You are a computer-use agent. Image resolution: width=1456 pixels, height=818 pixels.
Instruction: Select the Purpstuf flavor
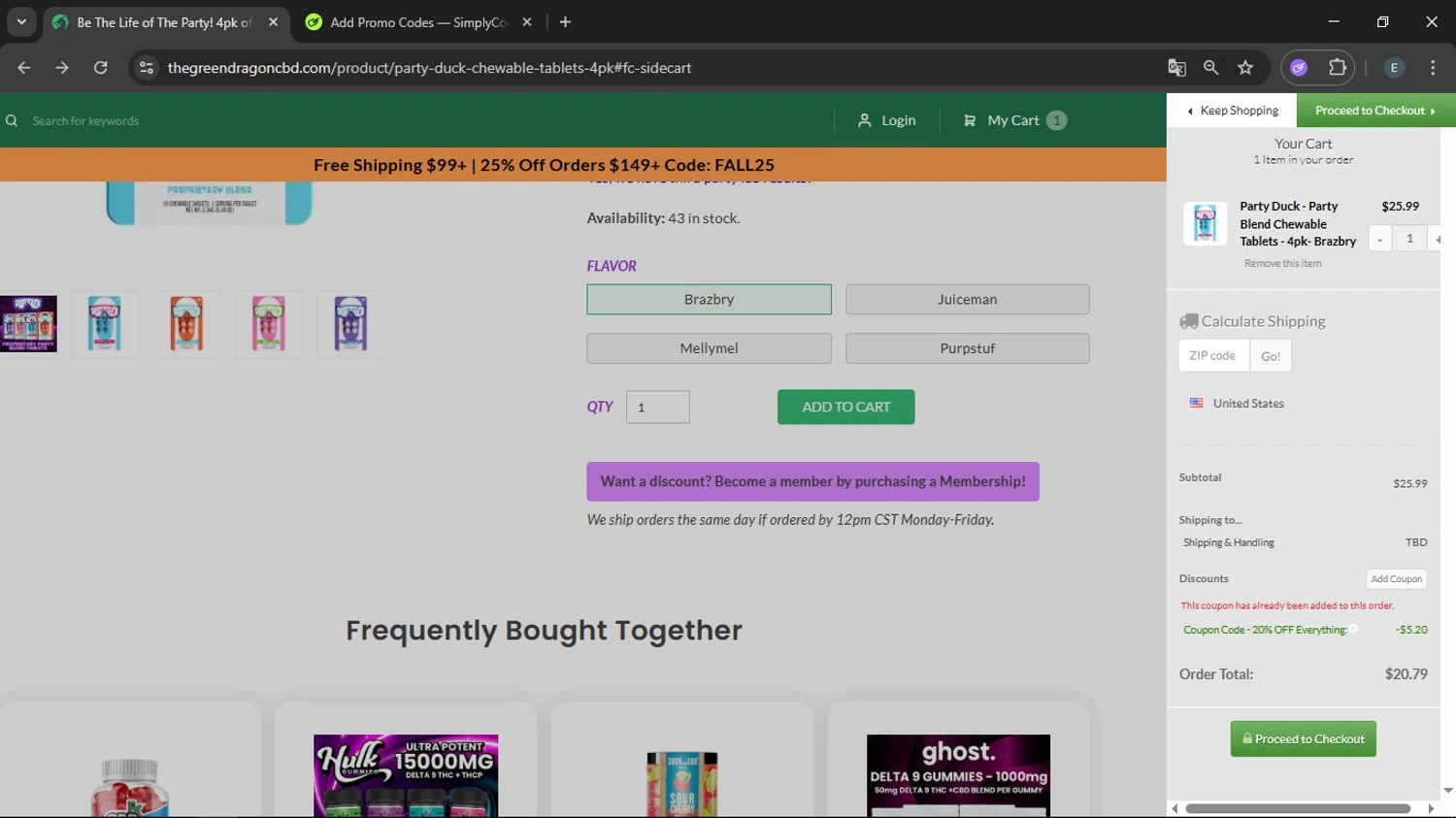point(967,348)
